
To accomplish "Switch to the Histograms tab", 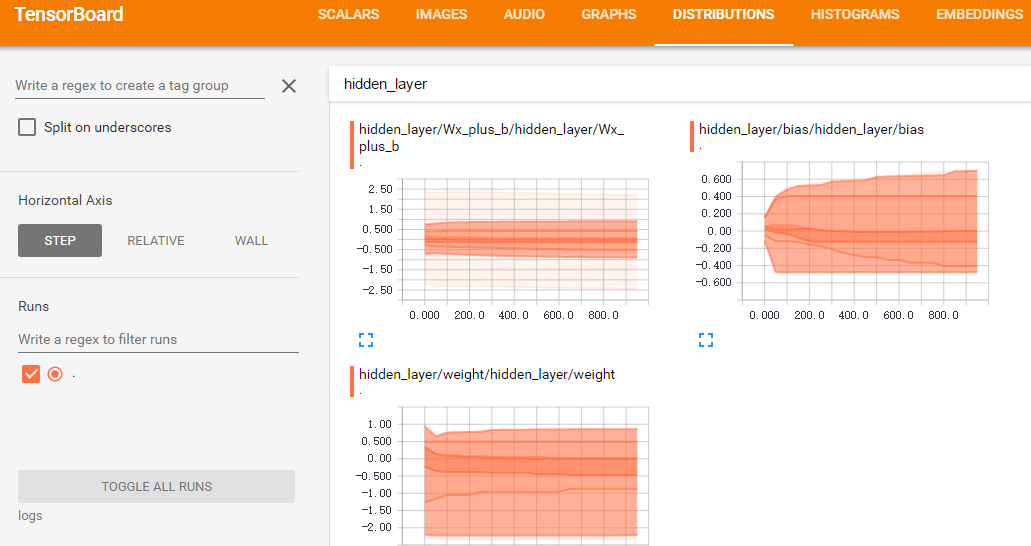I will pyautogui.click(x=854, y=15).
